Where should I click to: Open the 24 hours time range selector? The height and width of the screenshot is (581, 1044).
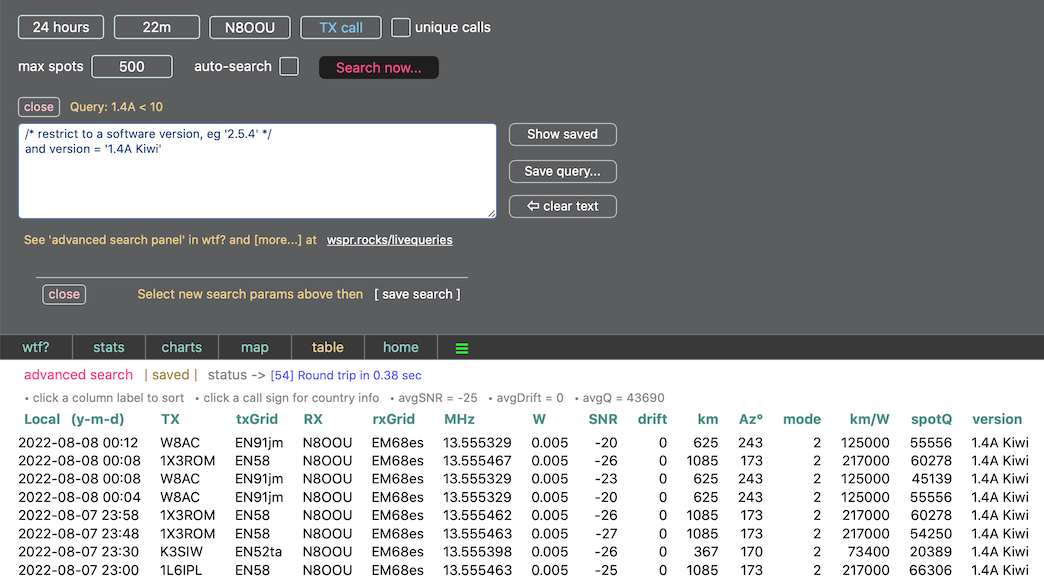(x=61, y=27)
